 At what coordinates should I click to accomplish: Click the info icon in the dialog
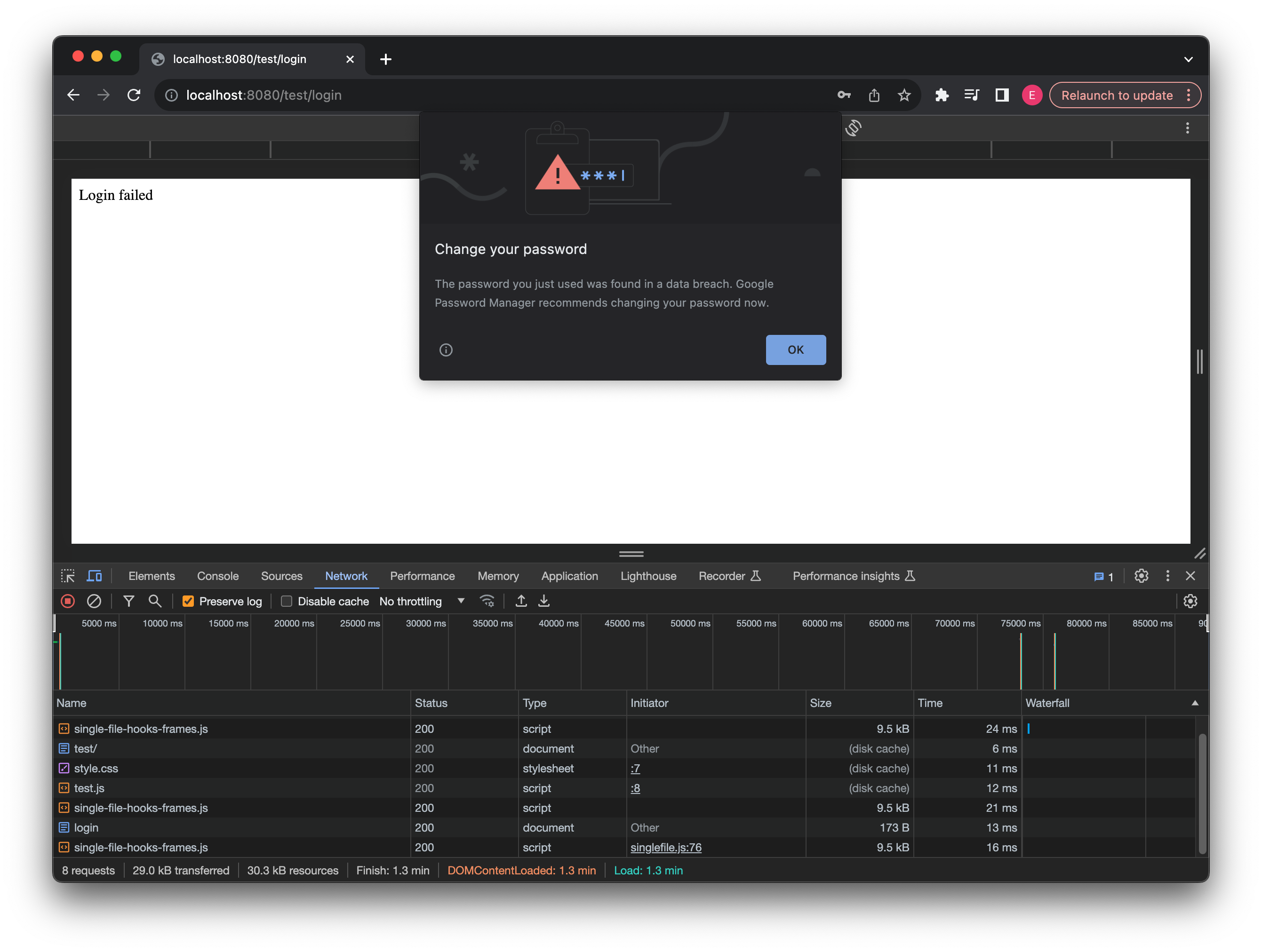click(446, 350)
